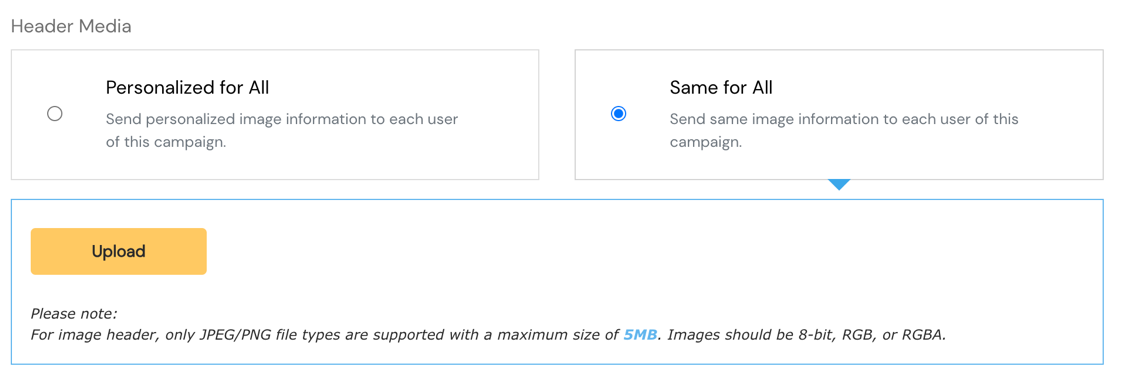Click the Same for All title
The image size is (1121, 386).
click(x=721, y=88)
